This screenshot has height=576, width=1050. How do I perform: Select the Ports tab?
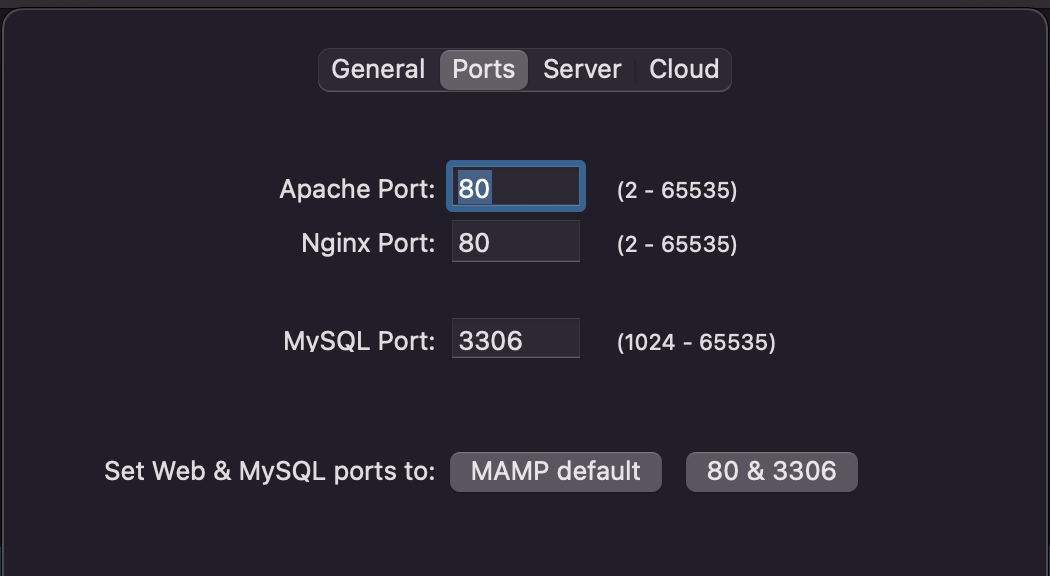(484, 70)
